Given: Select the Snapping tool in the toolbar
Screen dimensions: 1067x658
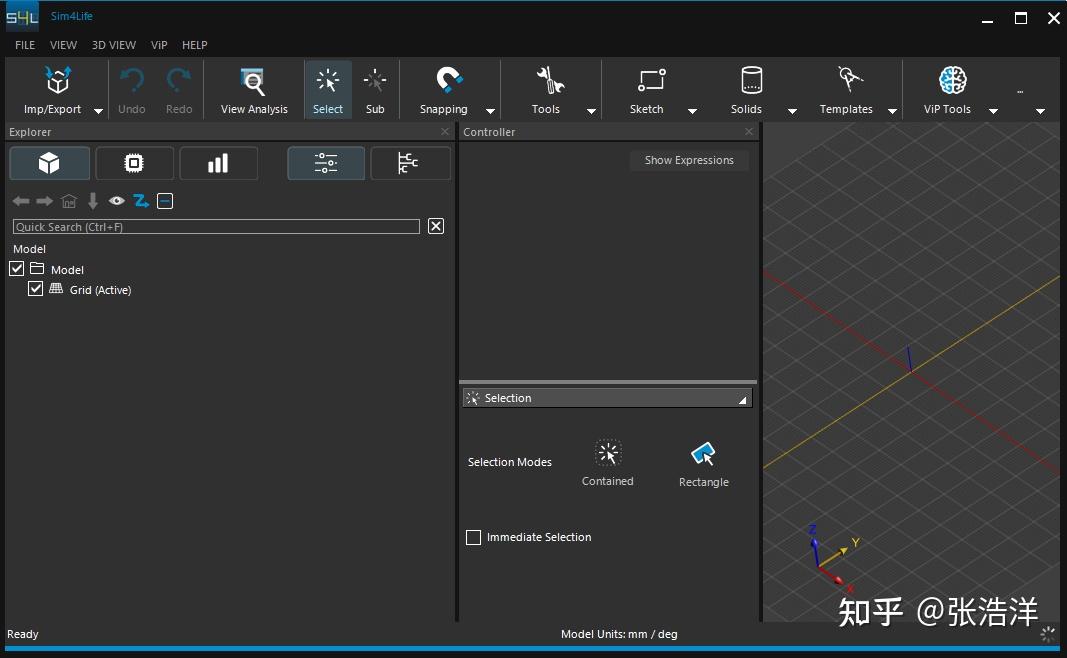Looking at the screenshot, I should coord(443,88).
